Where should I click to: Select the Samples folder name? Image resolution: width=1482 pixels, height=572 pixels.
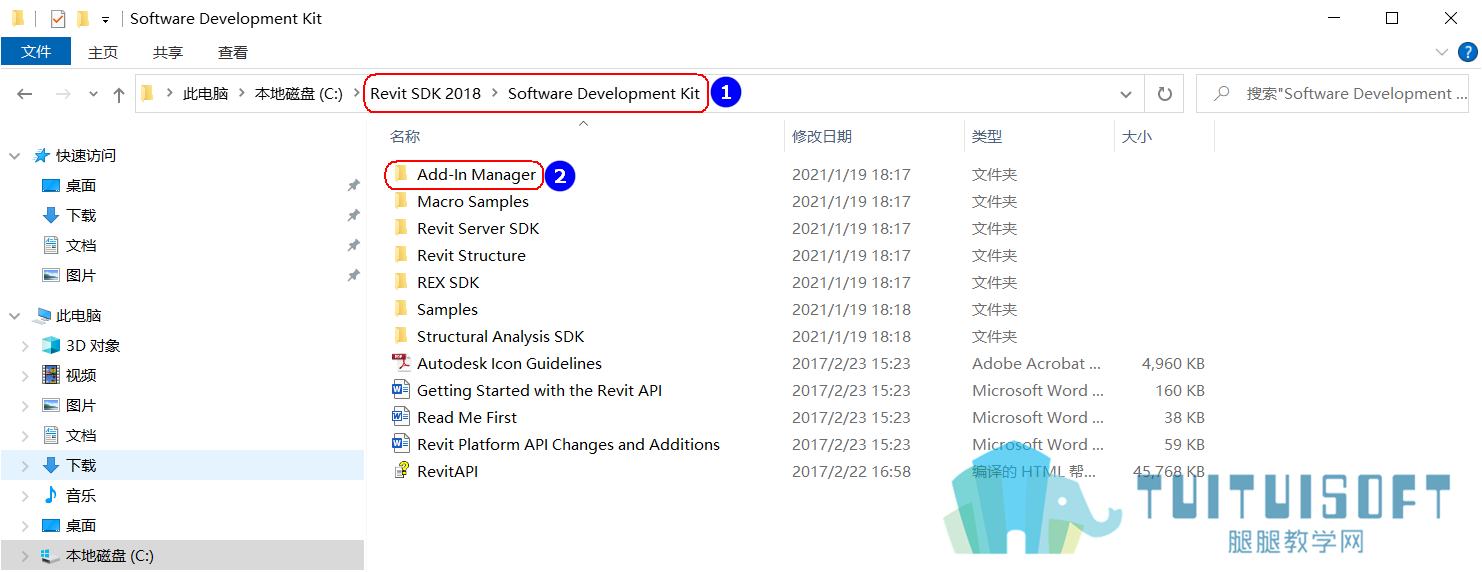click(x=447, y=309)
